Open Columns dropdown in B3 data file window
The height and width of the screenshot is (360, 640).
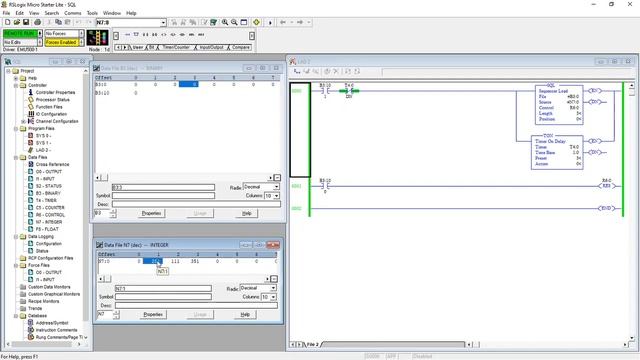click(276, 196)
